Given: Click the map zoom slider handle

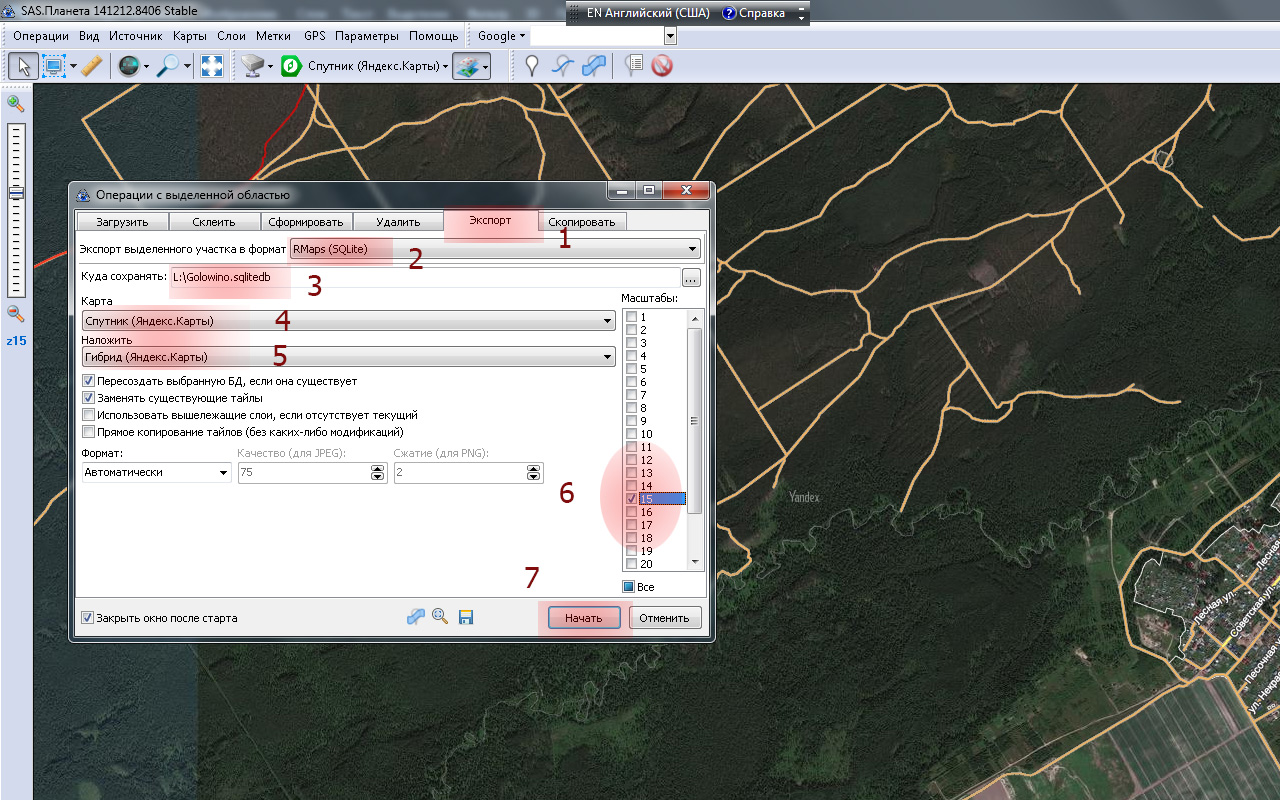Looking at the screenshot, I should pyautogui.click(x=16, y=193).
